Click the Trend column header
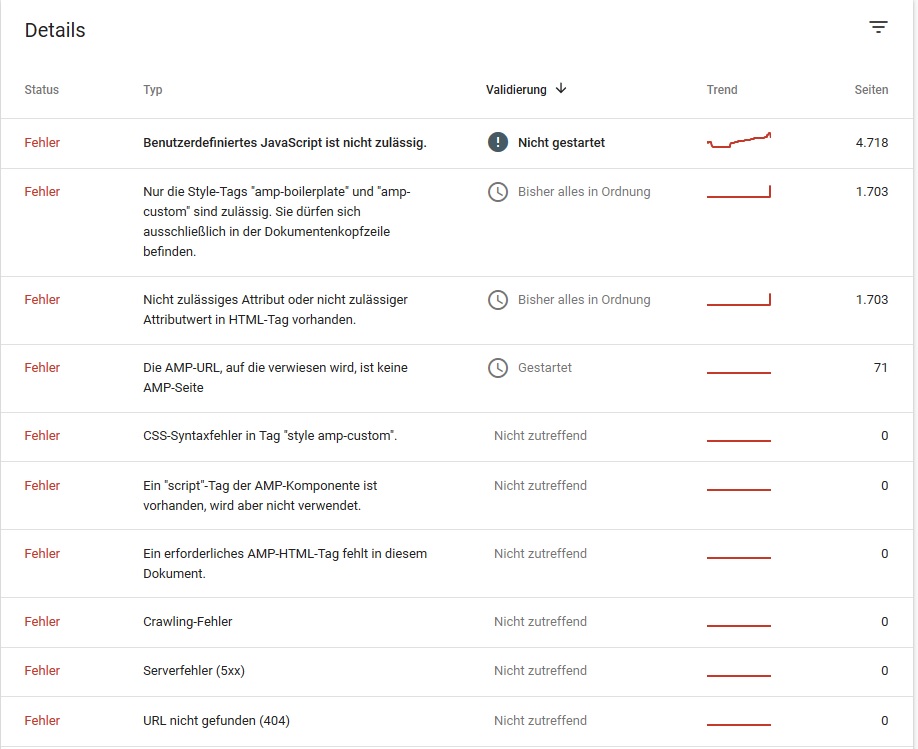 point(722,90)
